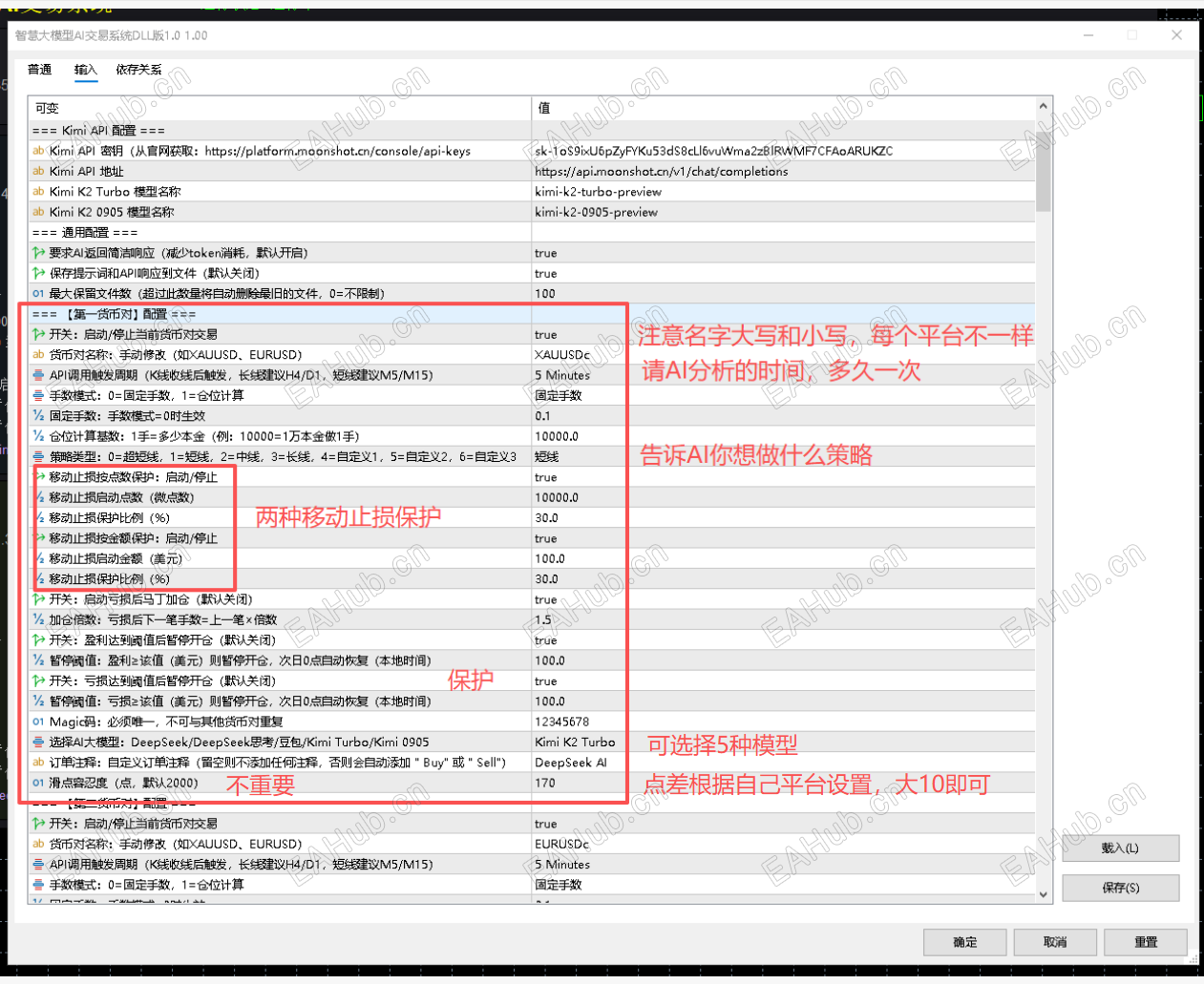The width and height of the screenshot is (1204, 984).
Task: Select the icon of Kimi K2 Turbo 模型名称 row
Action: click(x=38, y=192)
